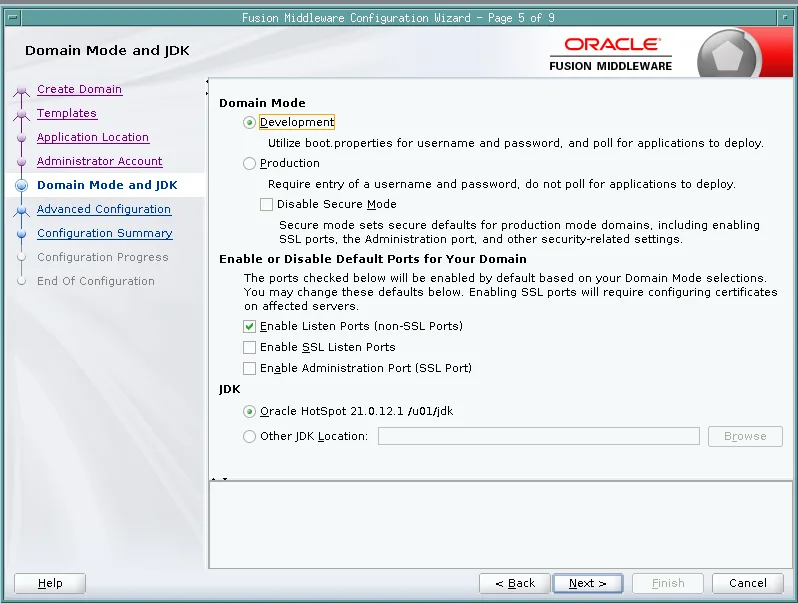Select the Production domain mode radio button
Image resolution: width=798 pixels, height=603 pixels.
(249, 163)
